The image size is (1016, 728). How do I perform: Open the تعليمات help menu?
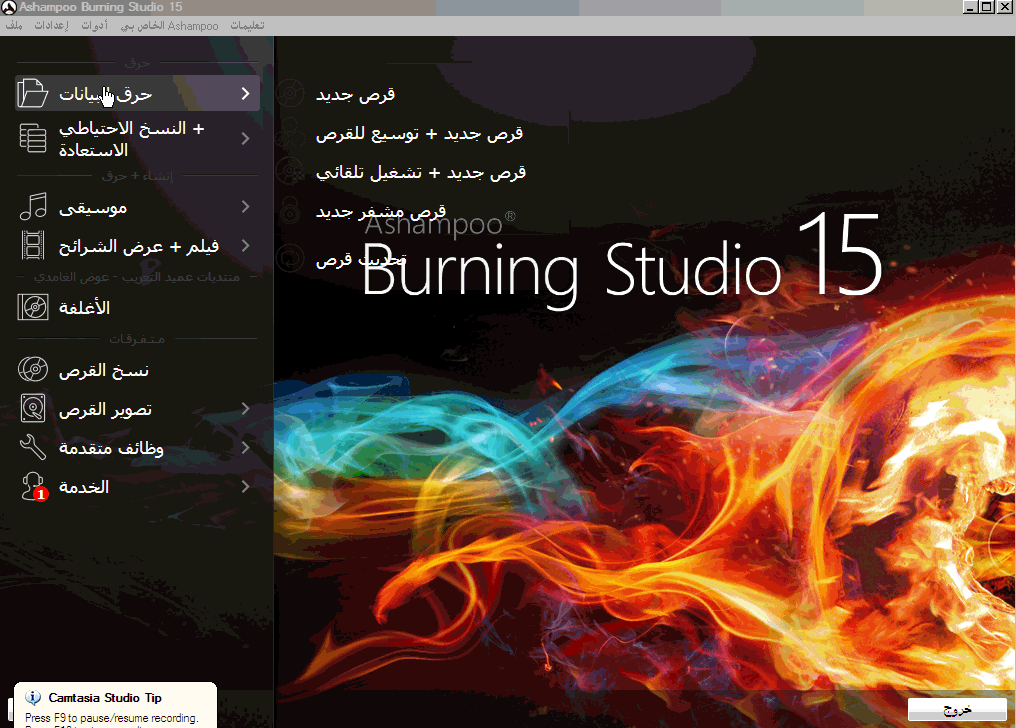(x=247, y=25)
